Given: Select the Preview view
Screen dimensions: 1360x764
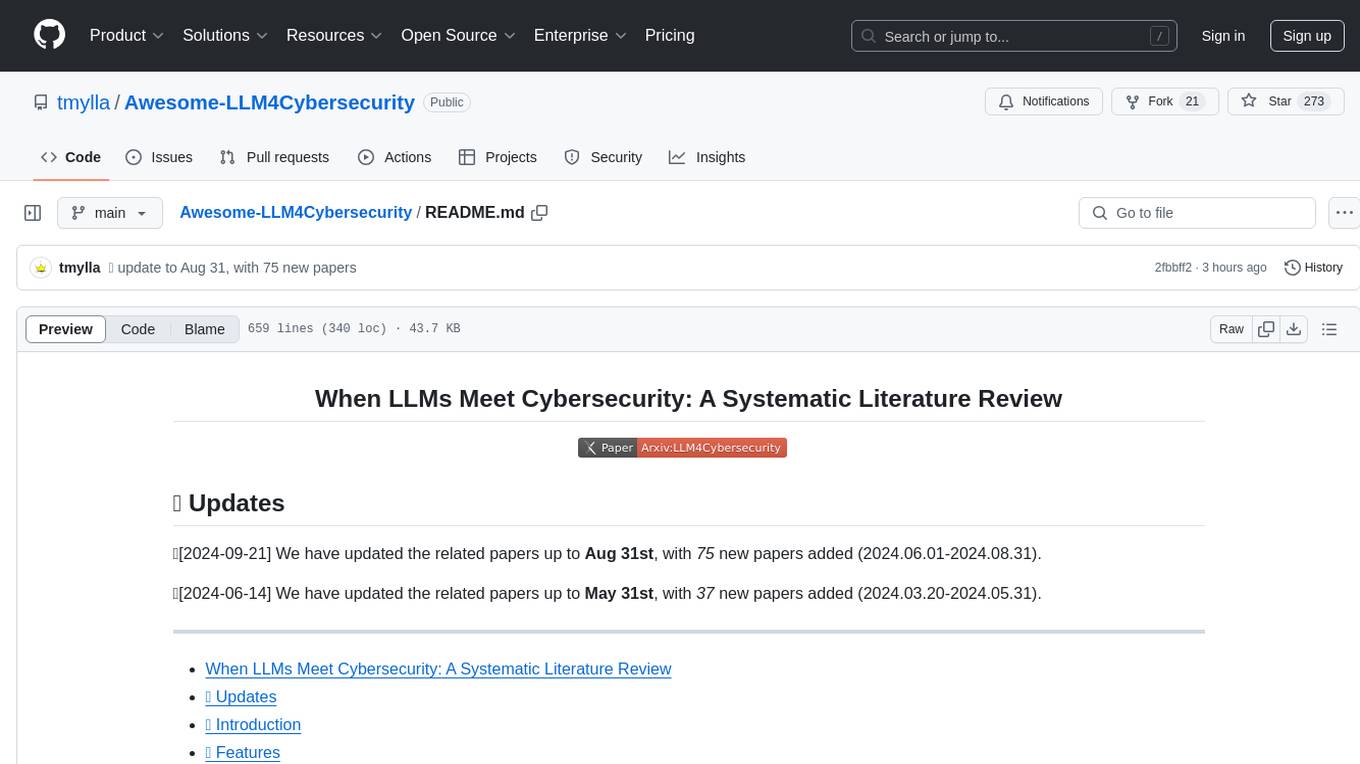Looking at the screenshot, I should point(66,329).
